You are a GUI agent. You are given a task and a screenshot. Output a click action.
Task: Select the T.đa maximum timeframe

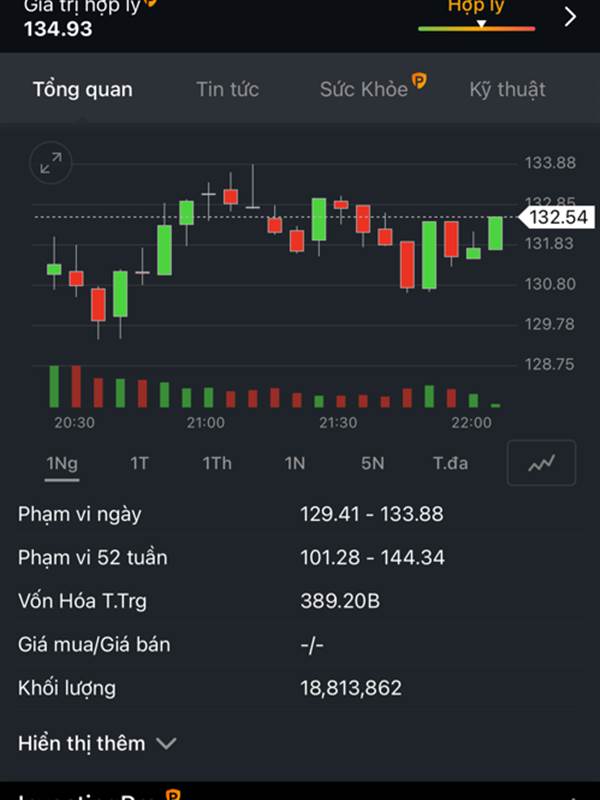coord(451,463)
